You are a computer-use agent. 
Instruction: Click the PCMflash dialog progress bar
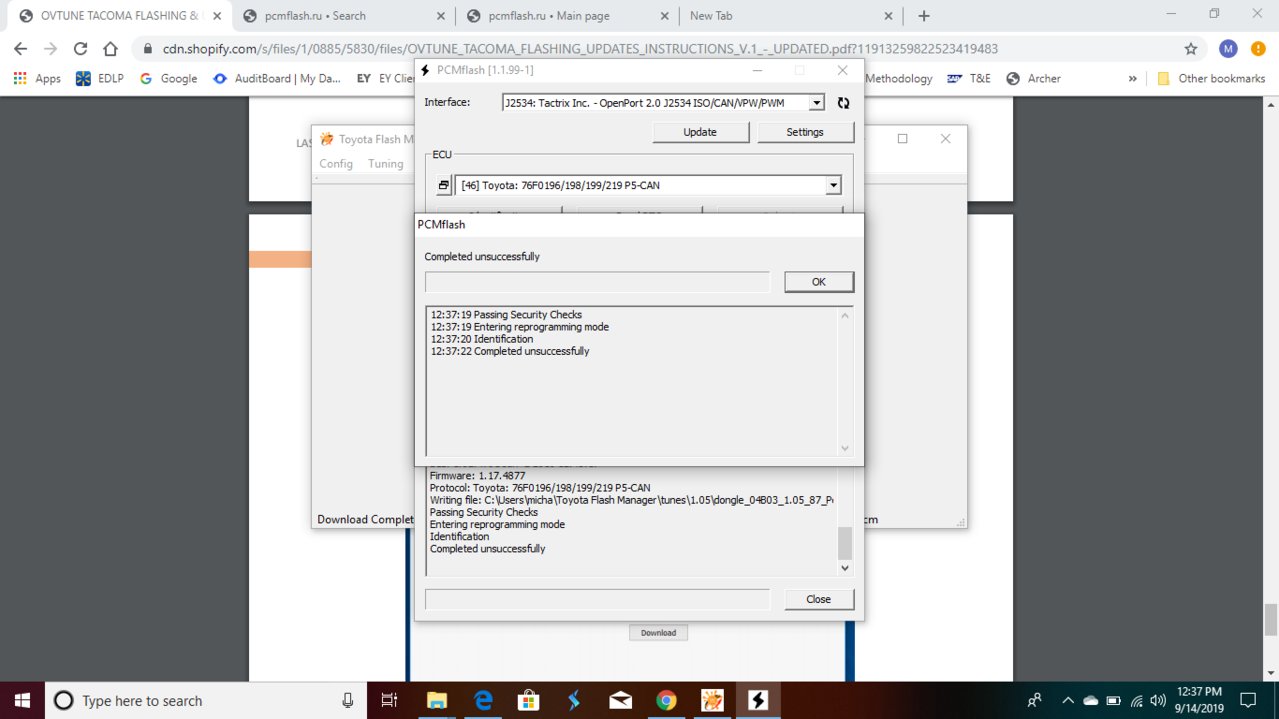(x=598, y=282)
